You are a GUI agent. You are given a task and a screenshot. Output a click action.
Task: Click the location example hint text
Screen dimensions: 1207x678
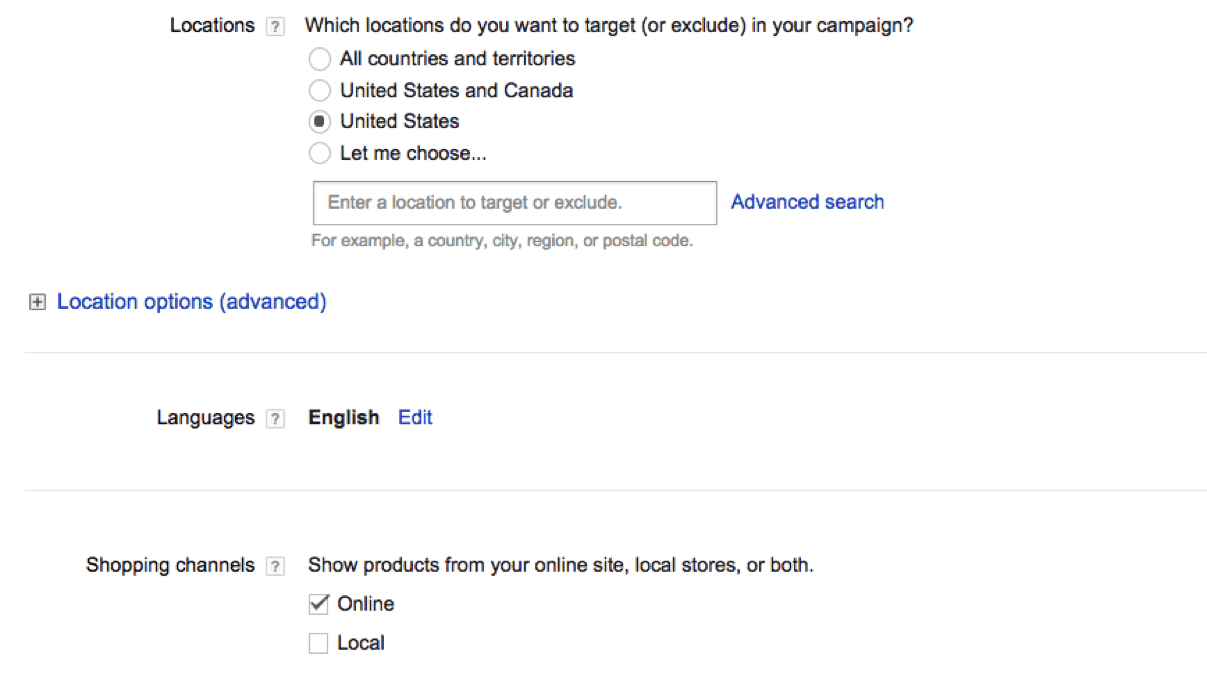(501, 241)
